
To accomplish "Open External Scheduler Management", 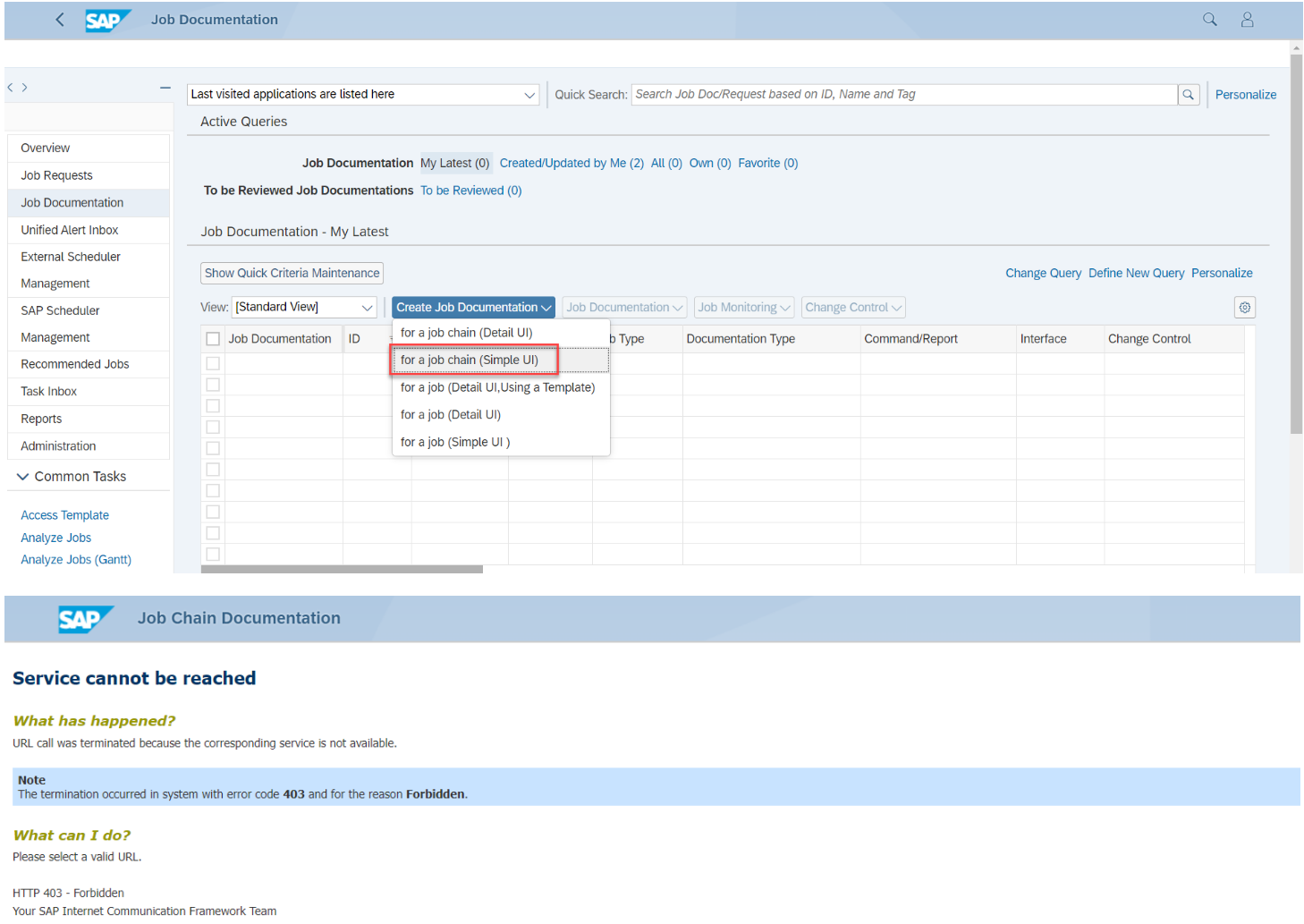I will click(89, 270).
